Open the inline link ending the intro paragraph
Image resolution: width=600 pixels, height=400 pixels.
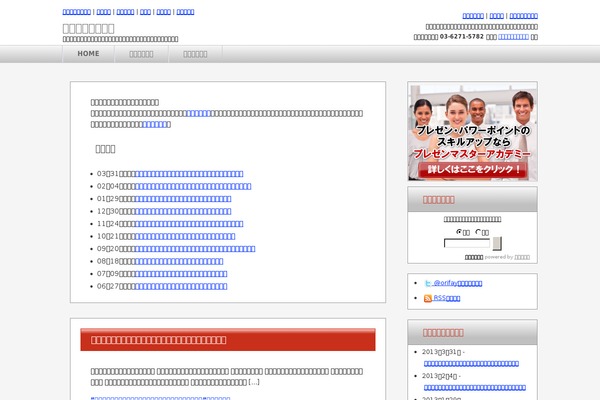coord(156,124)
